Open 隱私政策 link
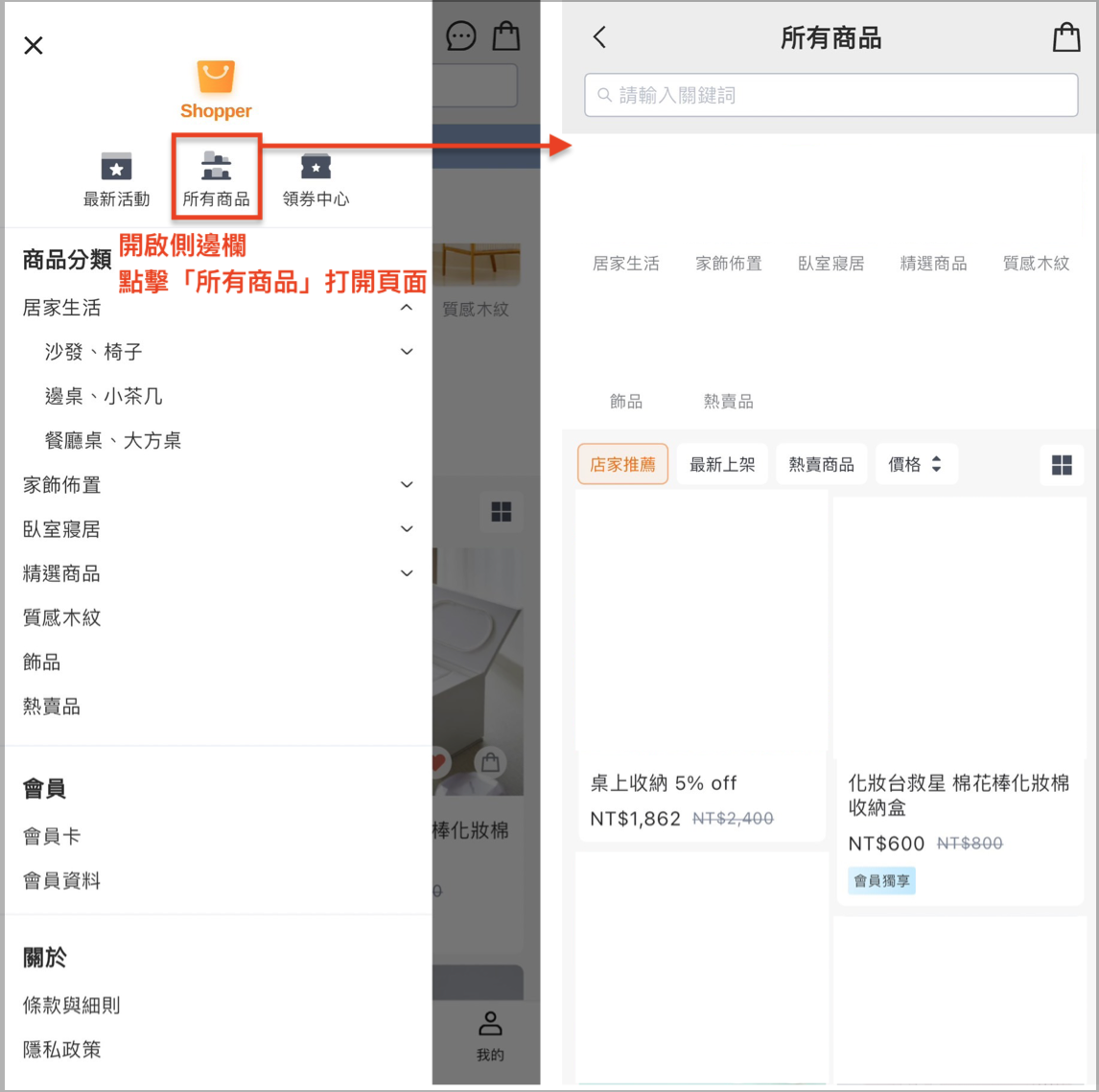Viewport: 1099px width, 1092px height. pyautogui.click(x=61, y=1049)
